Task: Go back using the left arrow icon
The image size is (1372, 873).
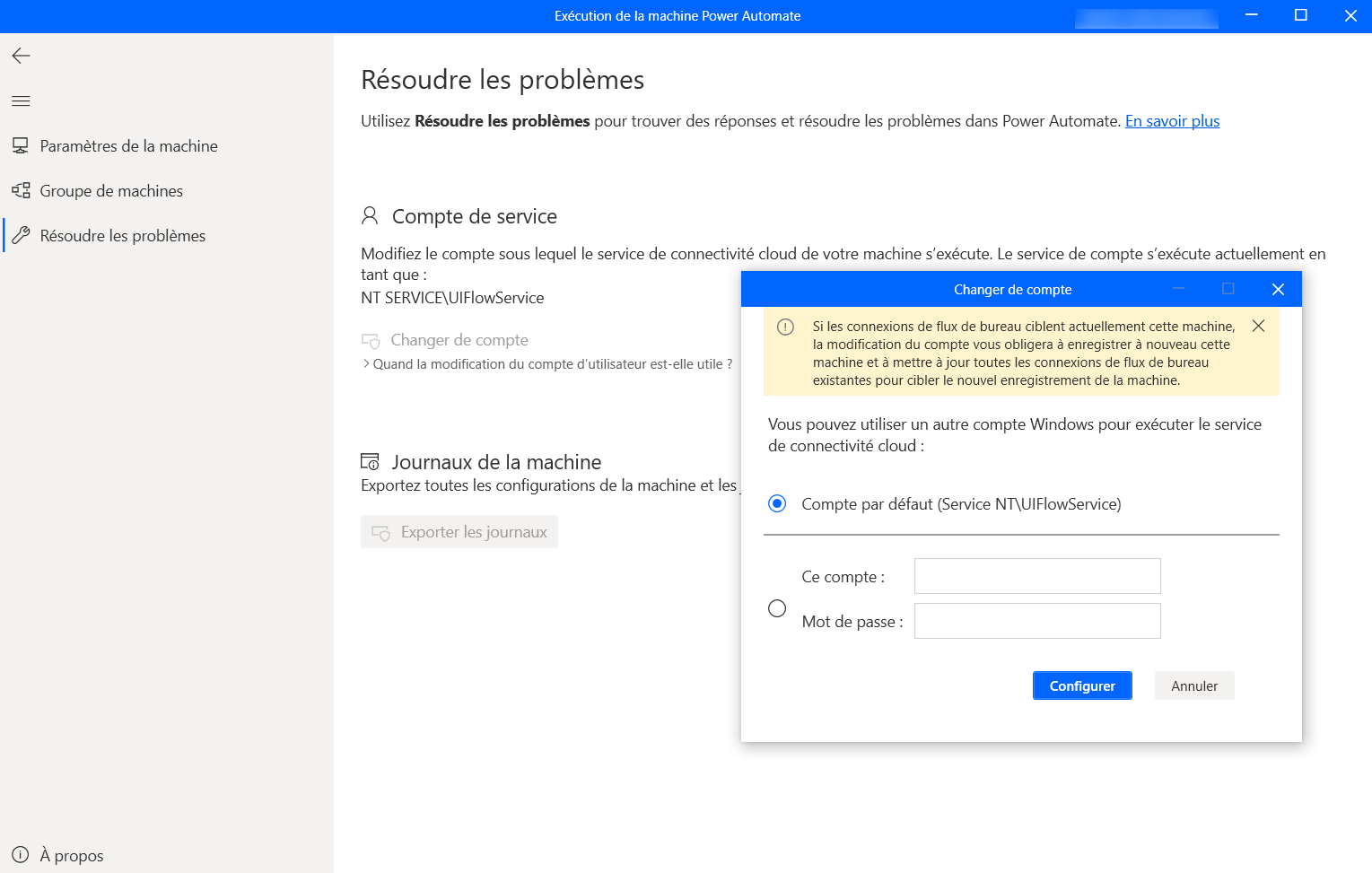Action: point(21,56)
